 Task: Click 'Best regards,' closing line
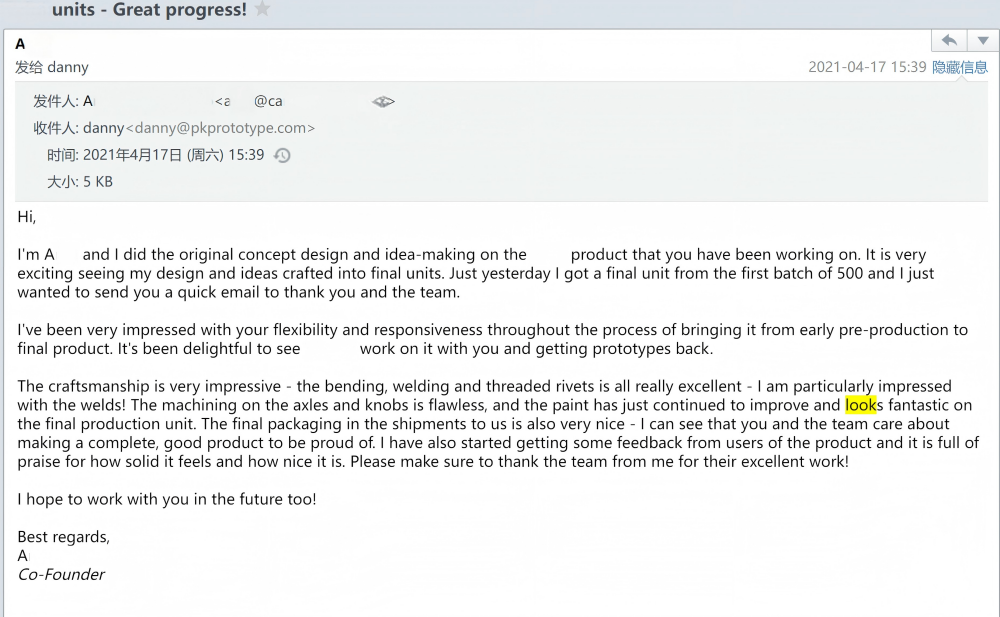pos(64,537)
